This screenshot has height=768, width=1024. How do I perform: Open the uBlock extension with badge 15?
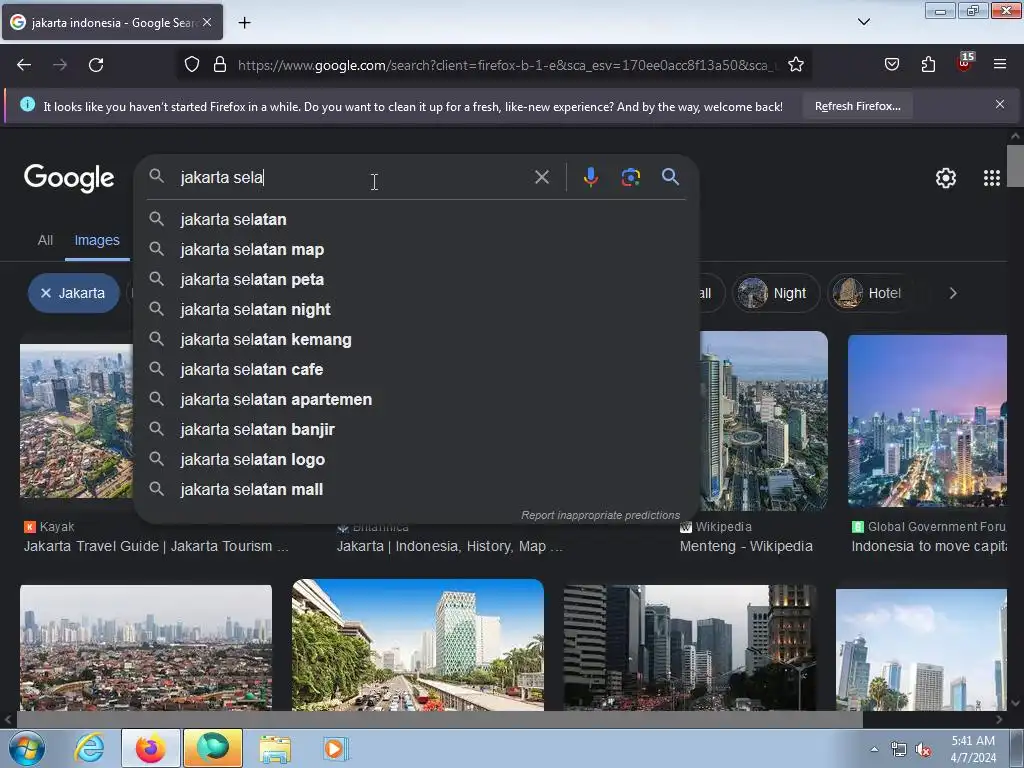coord(964,63)
